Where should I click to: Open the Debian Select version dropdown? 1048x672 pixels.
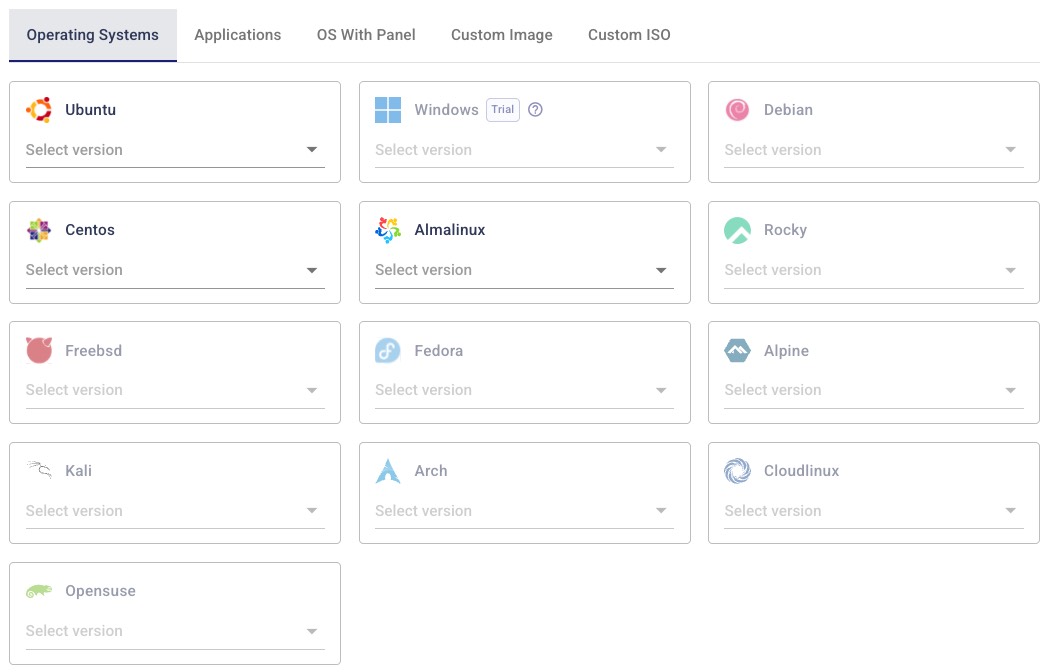pyautogui.click(x=874, y=150)
